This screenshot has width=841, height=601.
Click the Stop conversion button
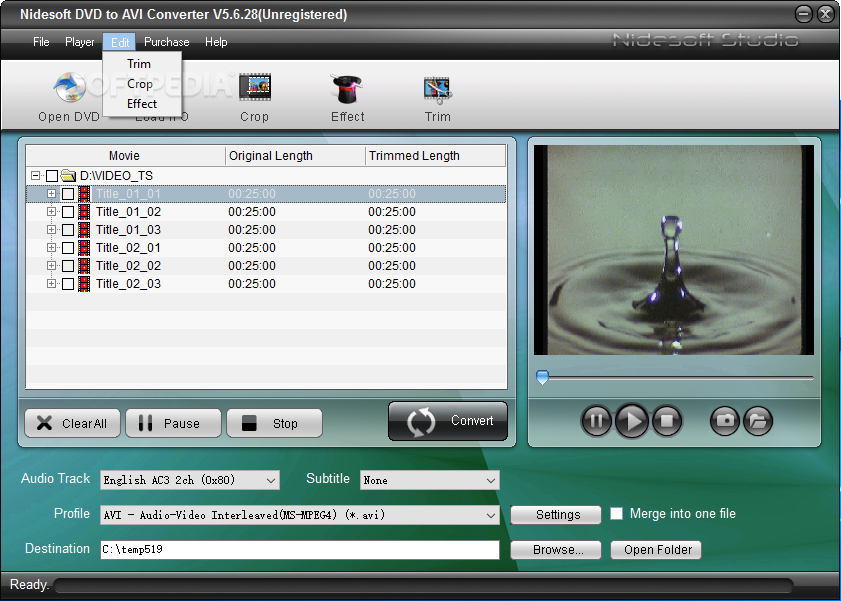(274, 424)
